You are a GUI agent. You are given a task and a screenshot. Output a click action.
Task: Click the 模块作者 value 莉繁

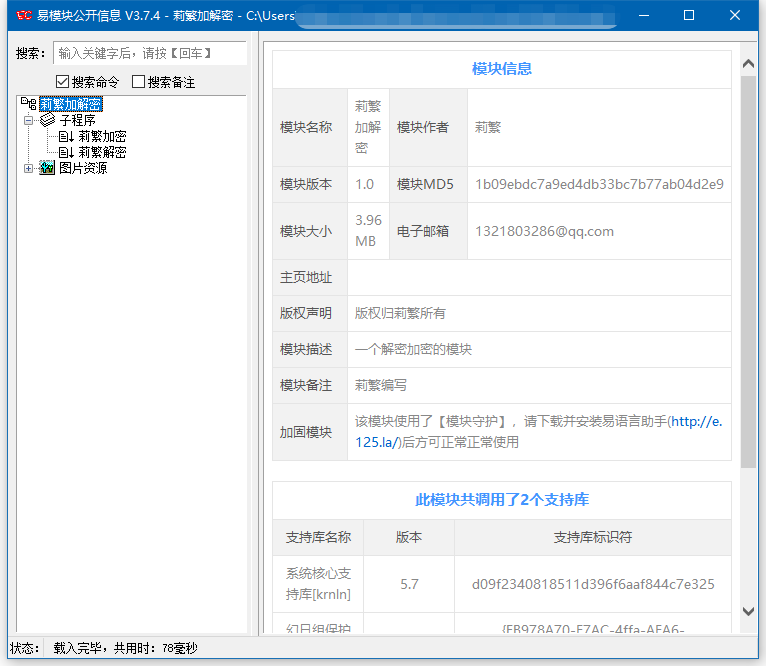pos(488,128)
